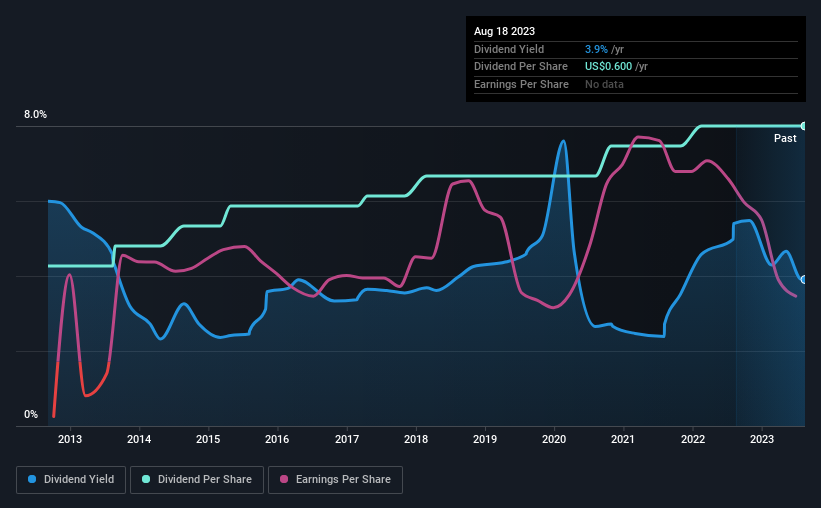Toggle the Earnings Per Share legend series

[335, 480]
